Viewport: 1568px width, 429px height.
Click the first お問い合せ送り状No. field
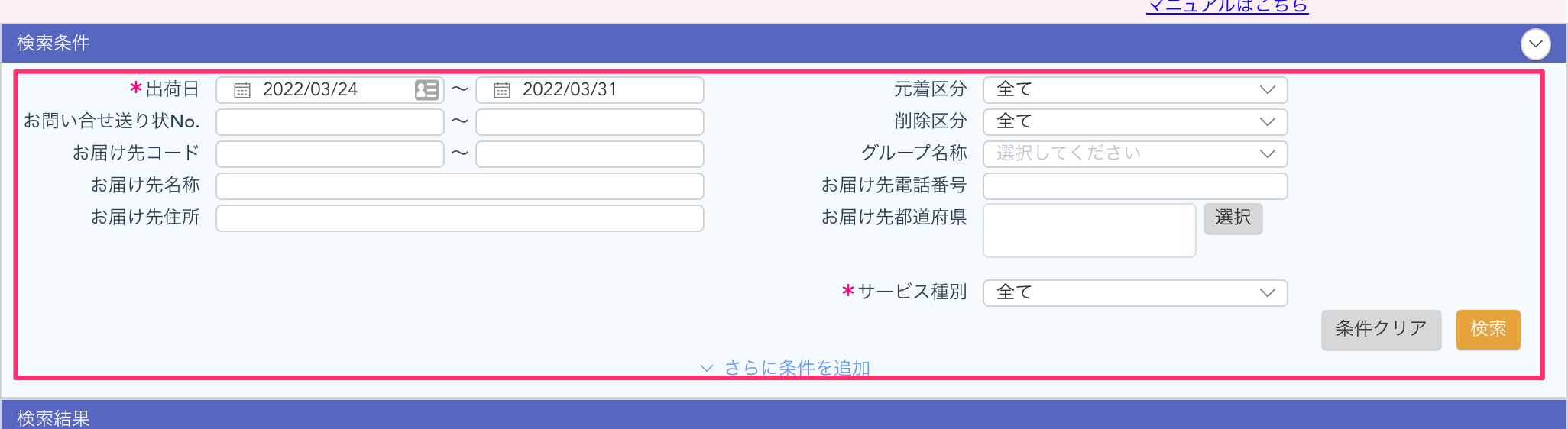point(329,122)
